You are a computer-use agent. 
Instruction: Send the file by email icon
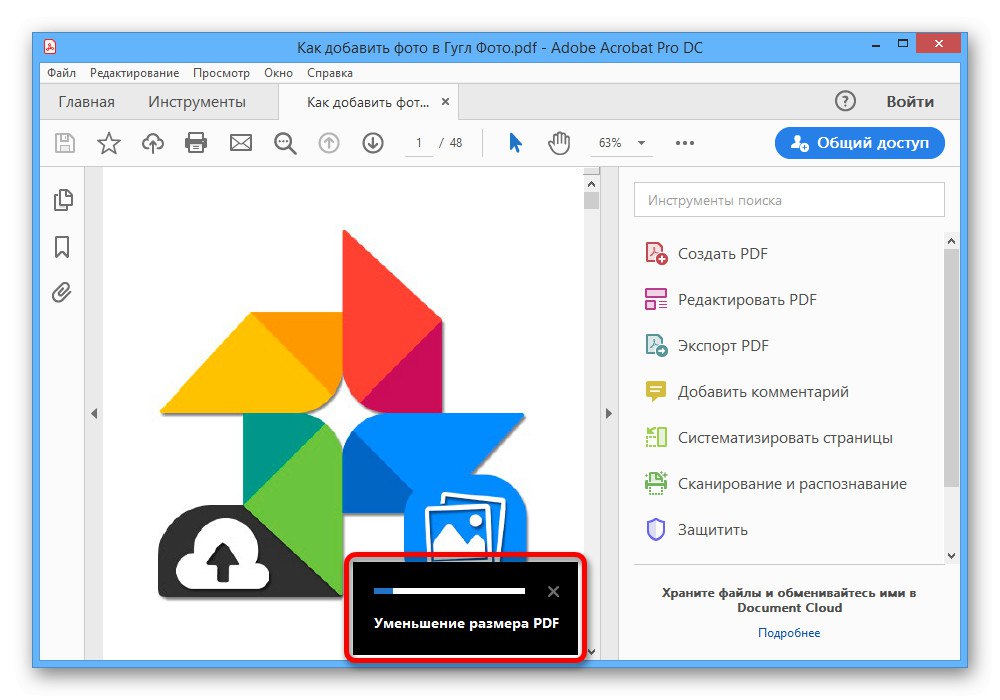(240, 143)
